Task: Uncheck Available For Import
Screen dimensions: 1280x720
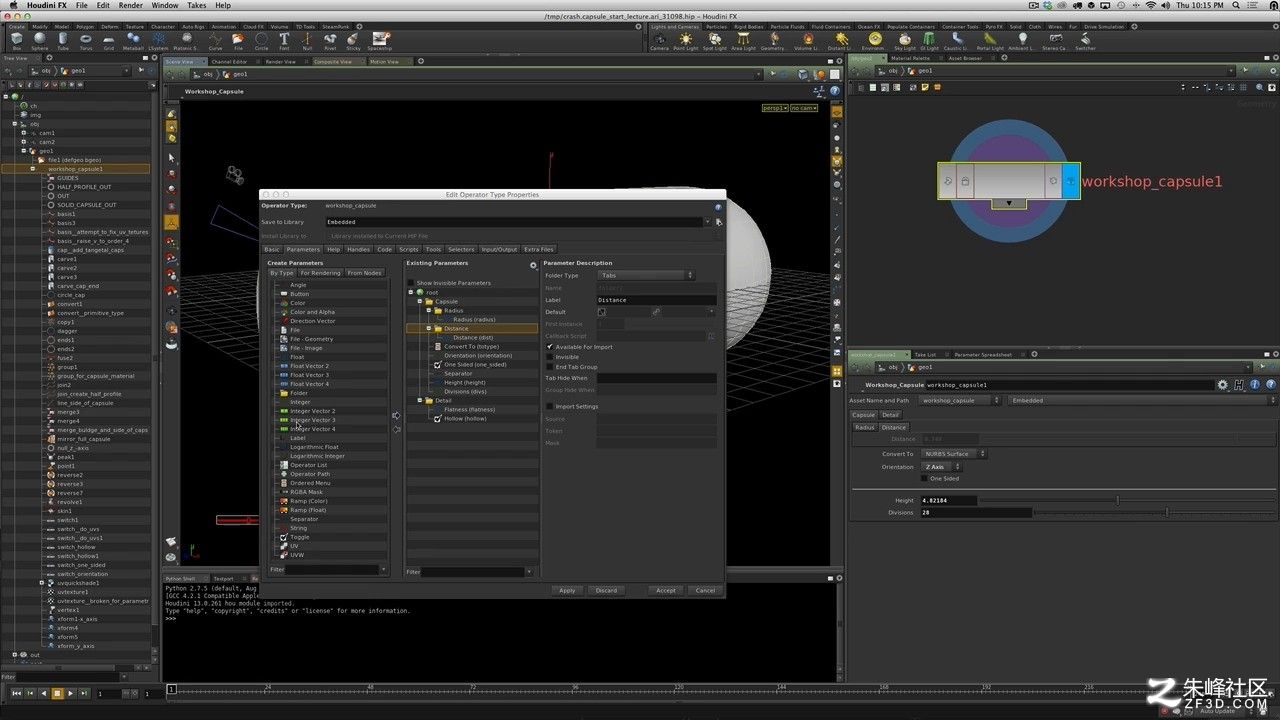Action: tap(549, 347)
